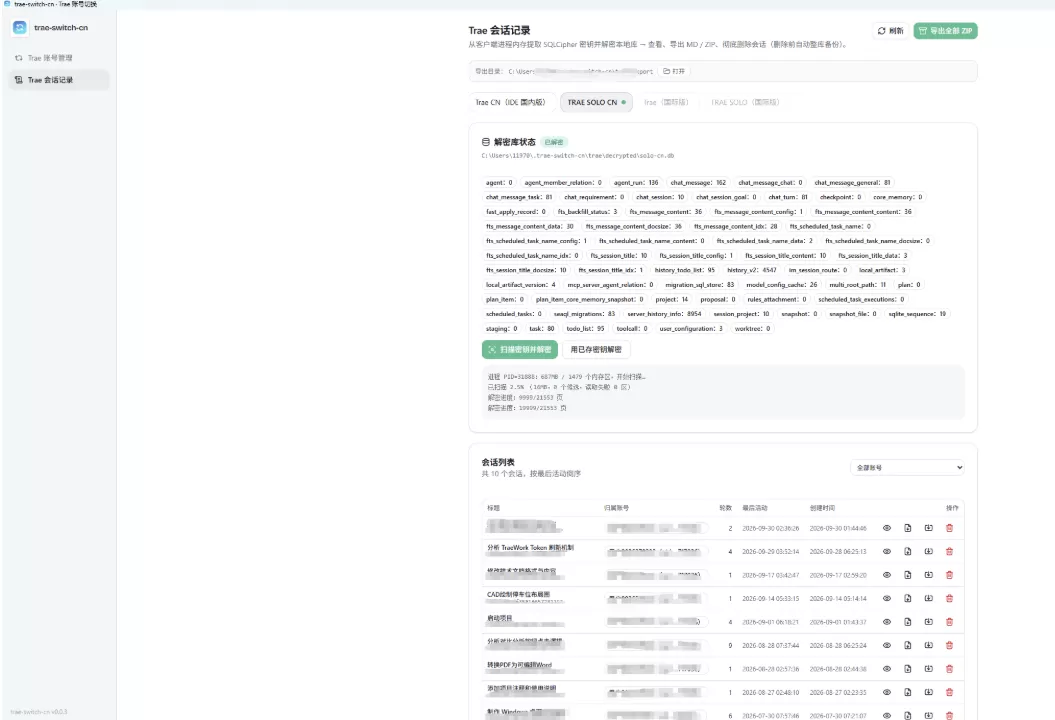This screenshot has height=720, width=1055.
Task: Start 扫描密钥并解密 scan and decrypt
Action: [519, 350]
